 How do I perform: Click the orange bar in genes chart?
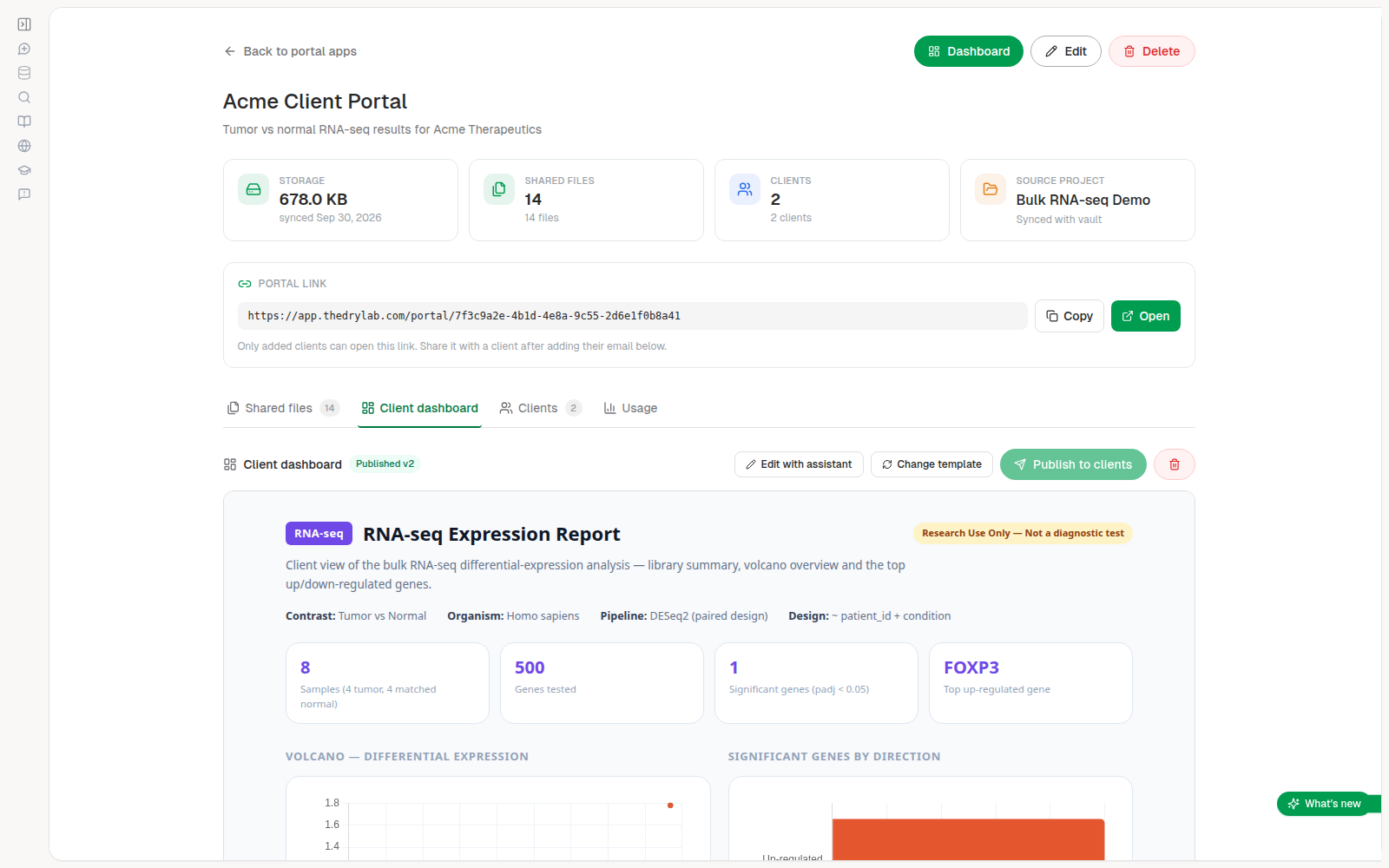pos(968,839)
